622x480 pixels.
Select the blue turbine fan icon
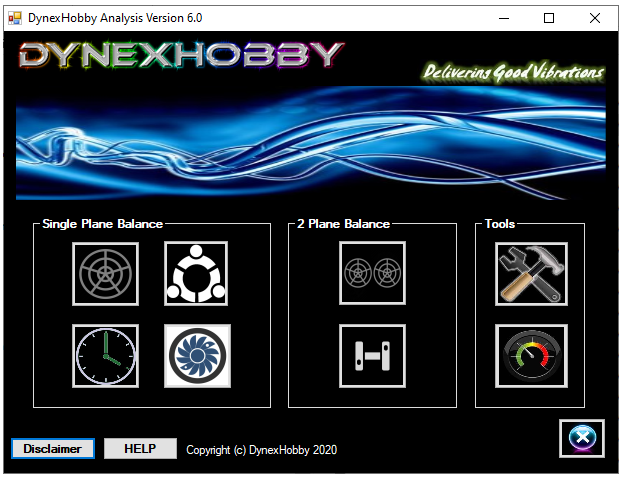pos(198,356)
